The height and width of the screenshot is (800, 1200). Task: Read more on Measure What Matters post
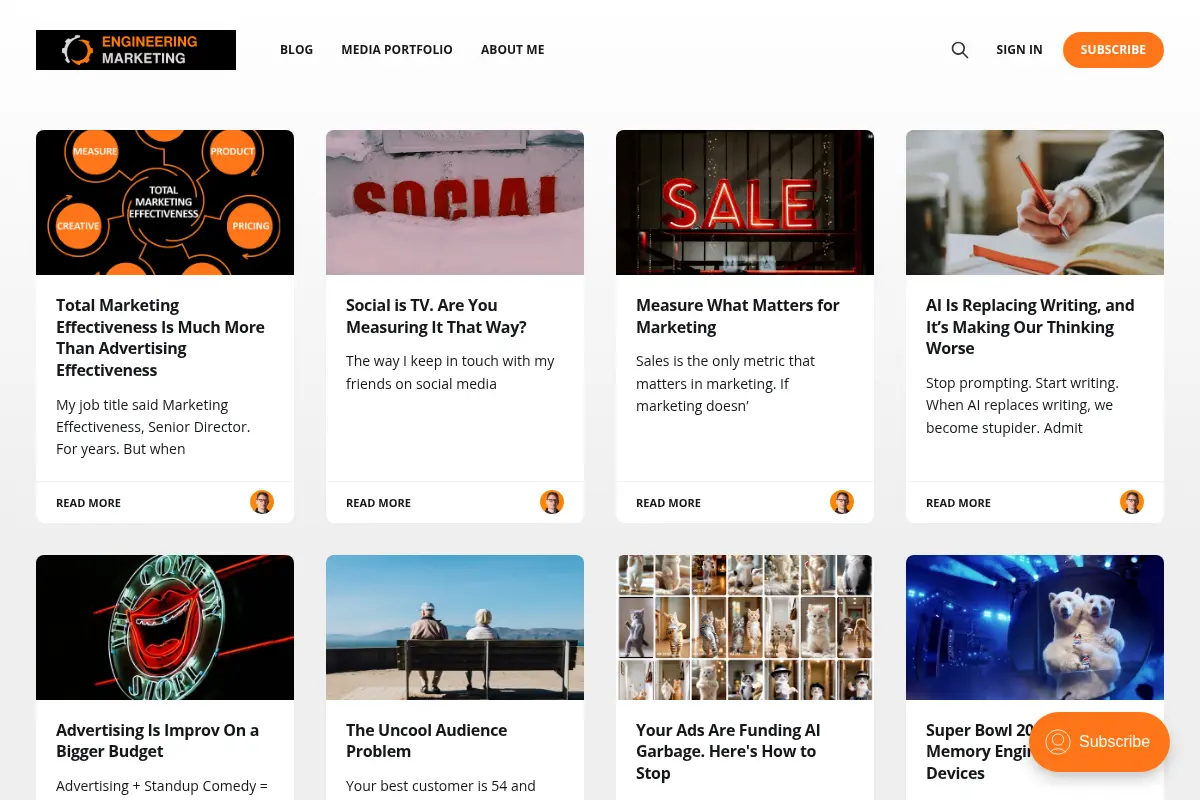pyautogui.click(x=668, y=503)
